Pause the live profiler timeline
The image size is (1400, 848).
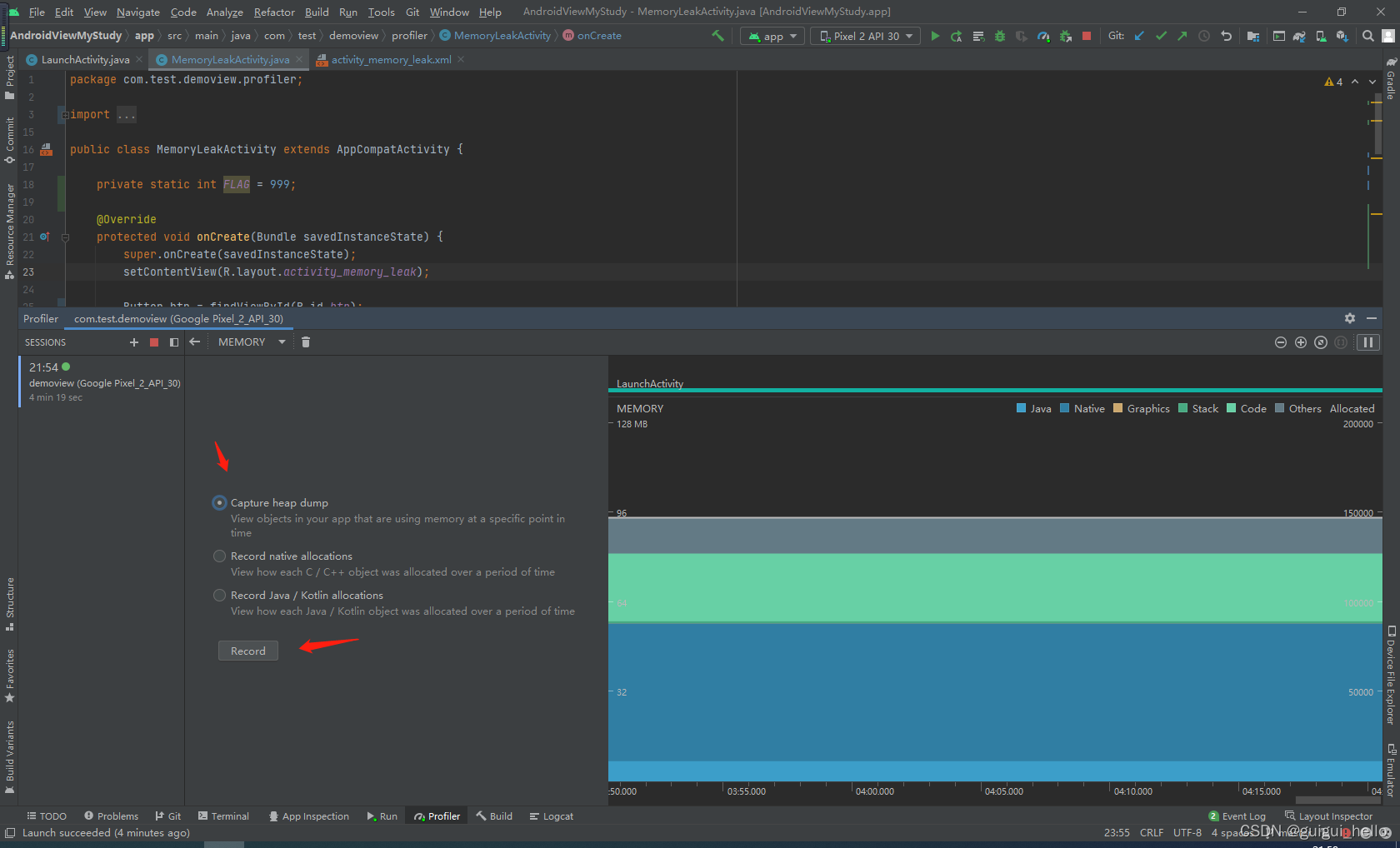(1368, 342)
